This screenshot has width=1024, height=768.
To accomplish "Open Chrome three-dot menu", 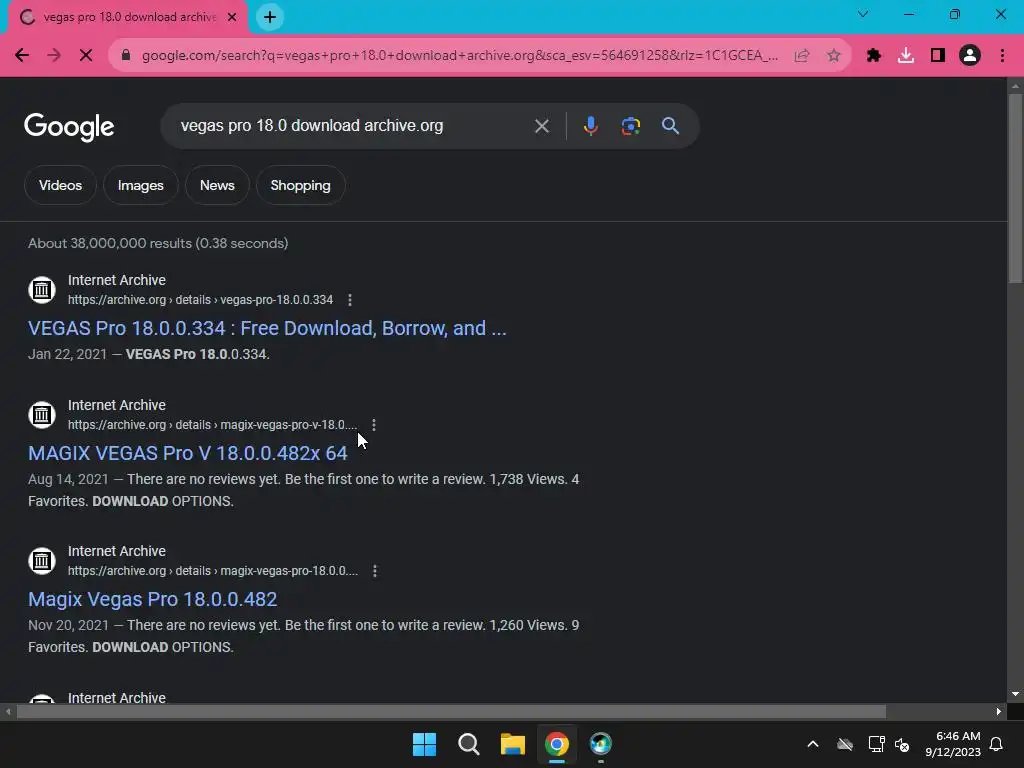I will click(1002, 56).
